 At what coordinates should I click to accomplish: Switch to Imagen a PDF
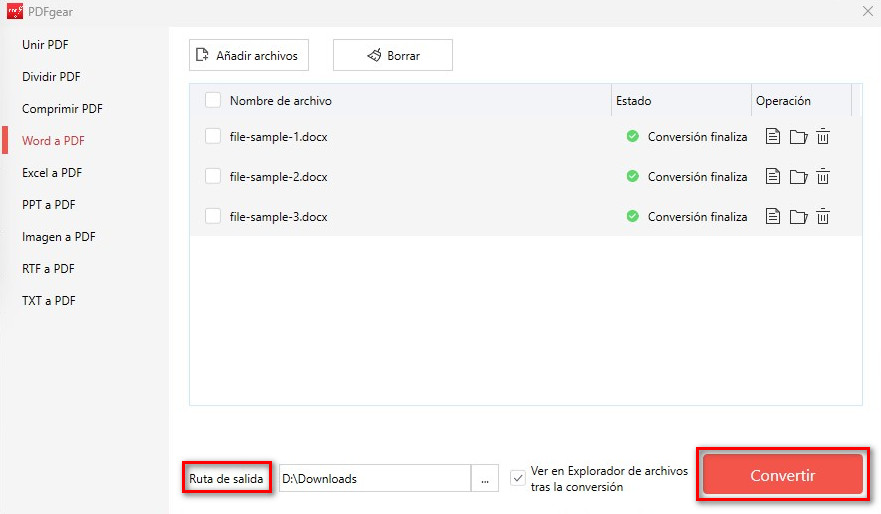point(59,236)
